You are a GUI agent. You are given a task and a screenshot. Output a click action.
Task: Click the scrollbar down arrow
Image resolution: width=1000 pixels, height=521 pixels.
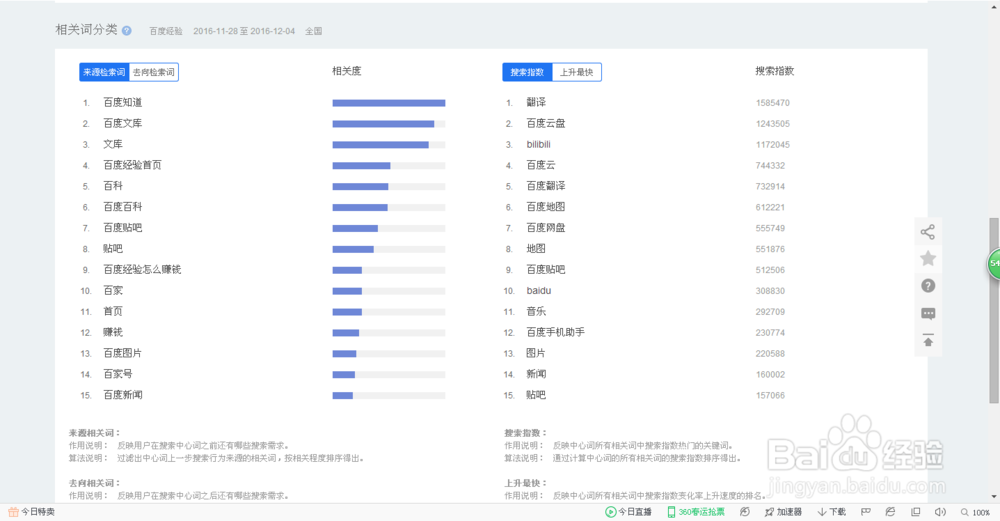[x=994, y=497]
